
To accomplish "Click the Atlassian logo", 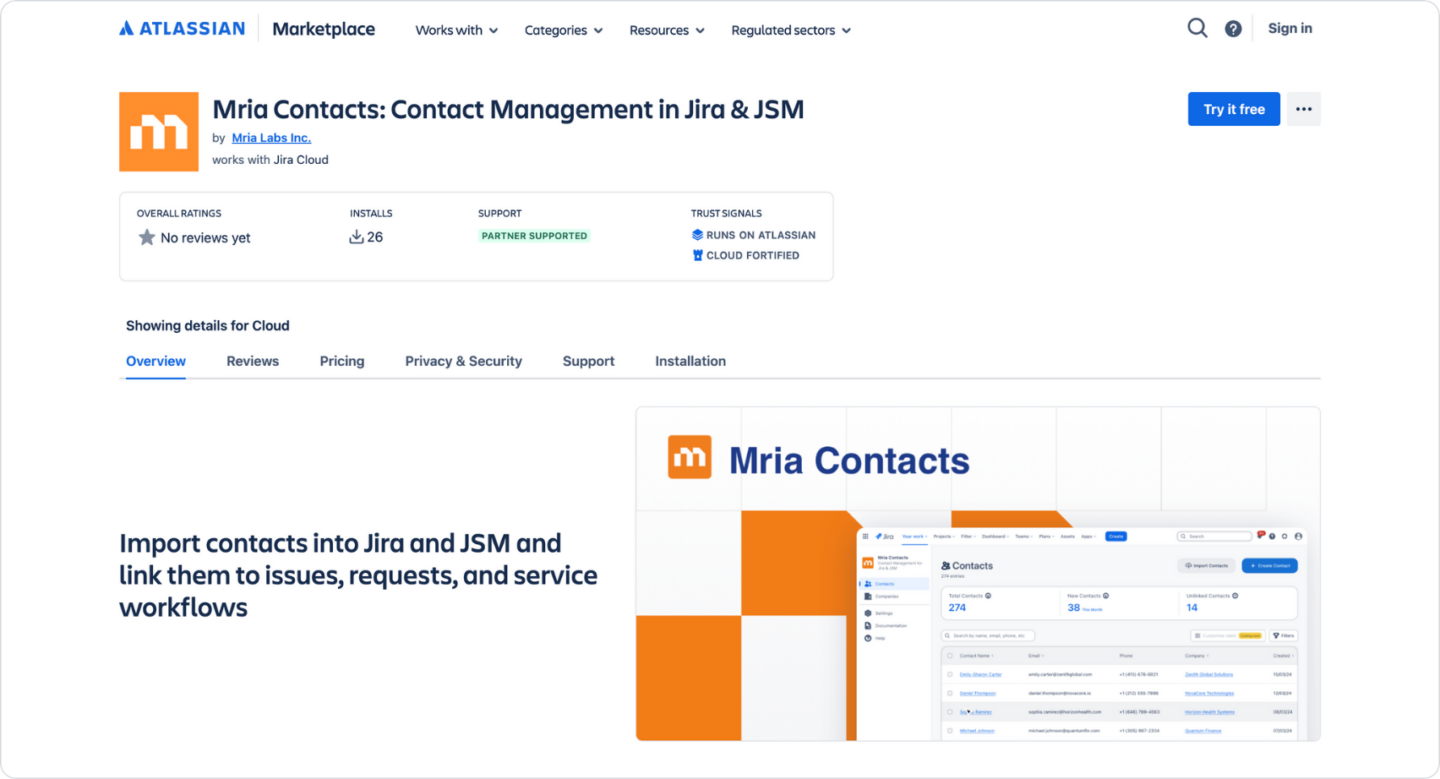I will click(180, 28).
